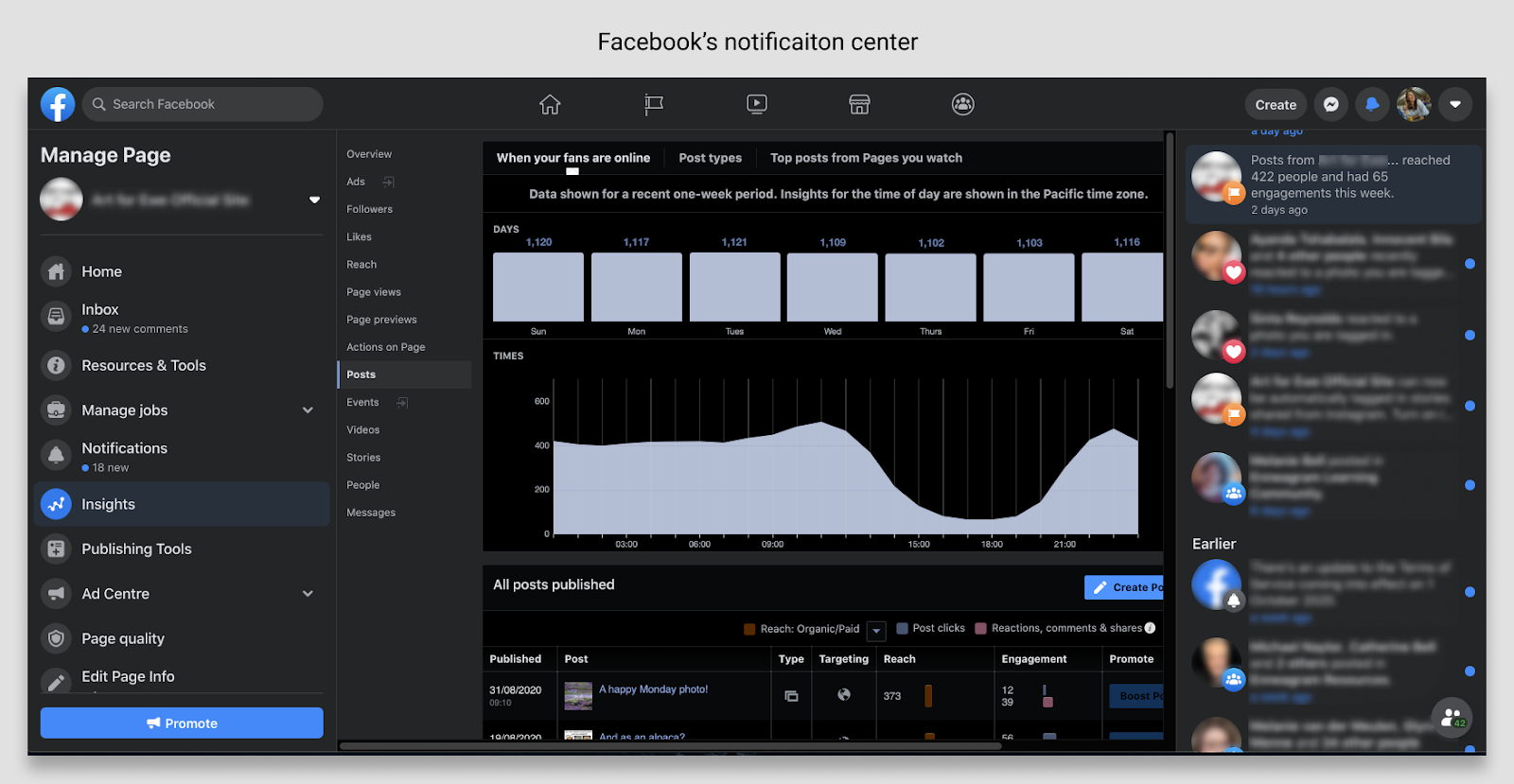Select Reach in Insights menu

pos(361,265)
